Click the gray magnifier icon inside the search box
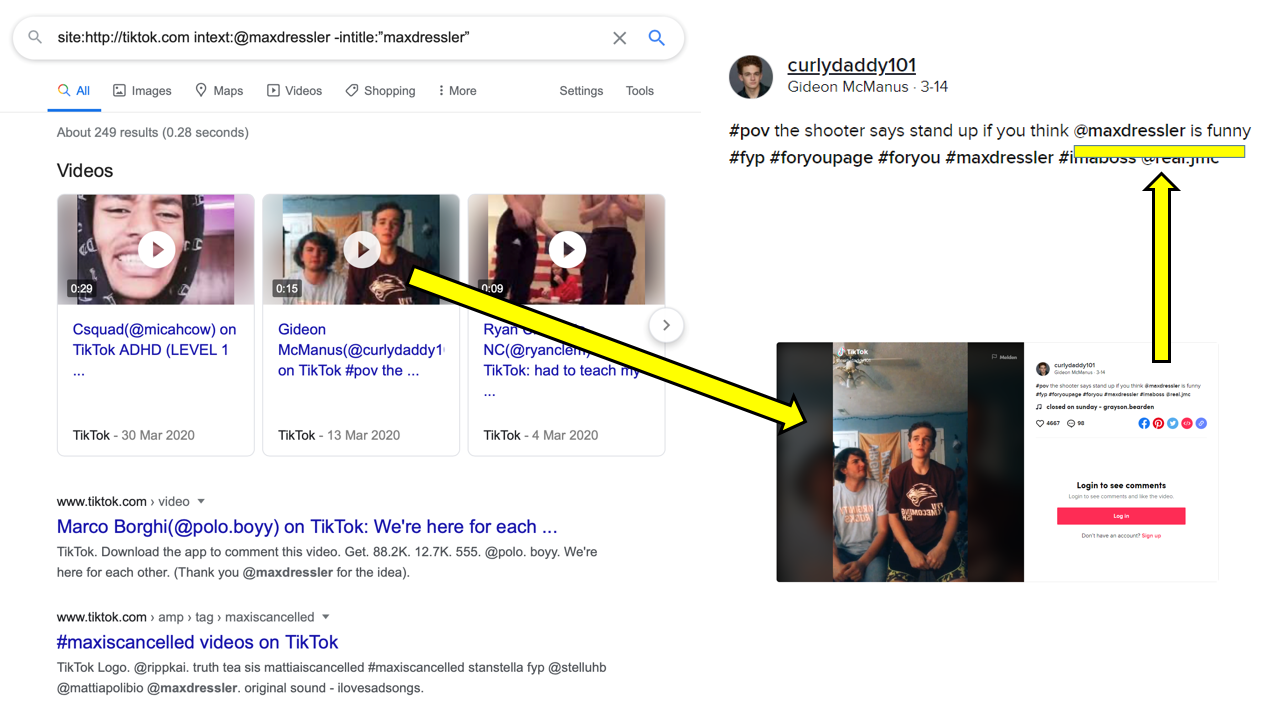 click(35, 37)
